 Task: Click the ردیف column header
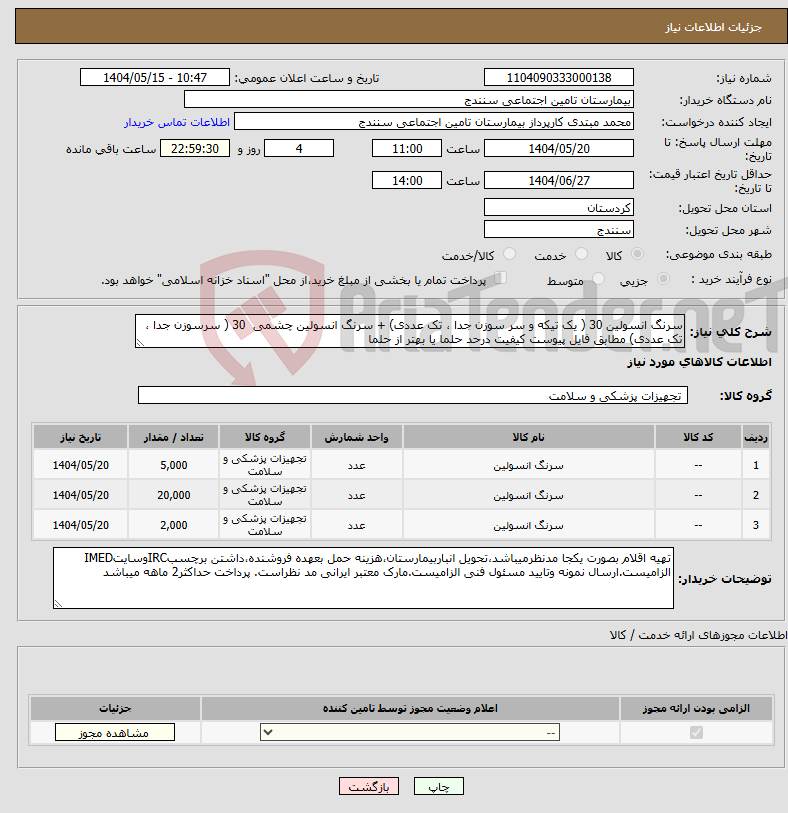[756, 437]
